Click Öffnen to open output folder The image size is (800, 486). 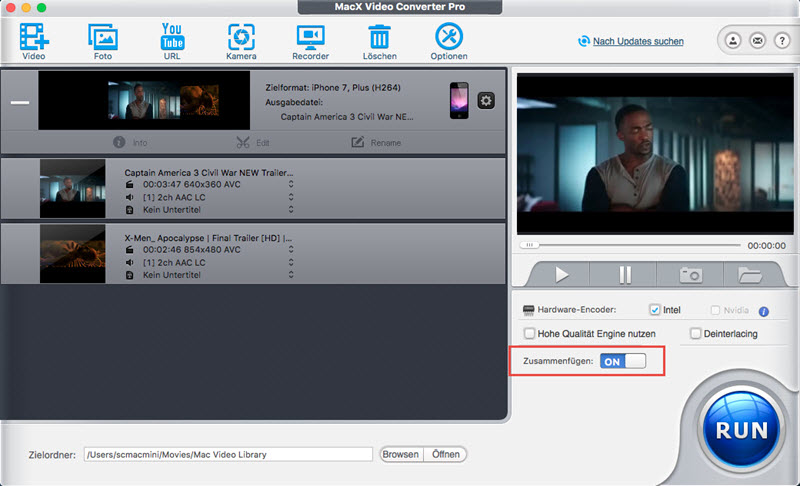[445, 454]
